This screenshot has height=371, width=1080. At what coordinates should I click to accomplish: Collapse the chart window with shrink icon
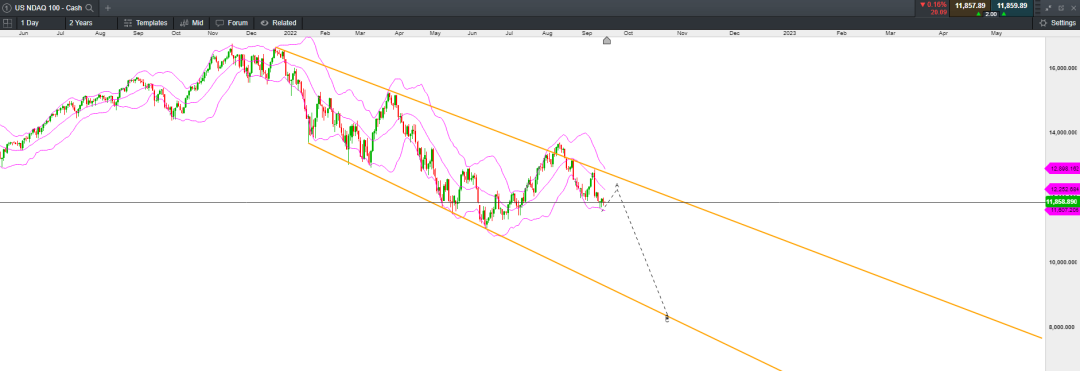pos(1049,8)
